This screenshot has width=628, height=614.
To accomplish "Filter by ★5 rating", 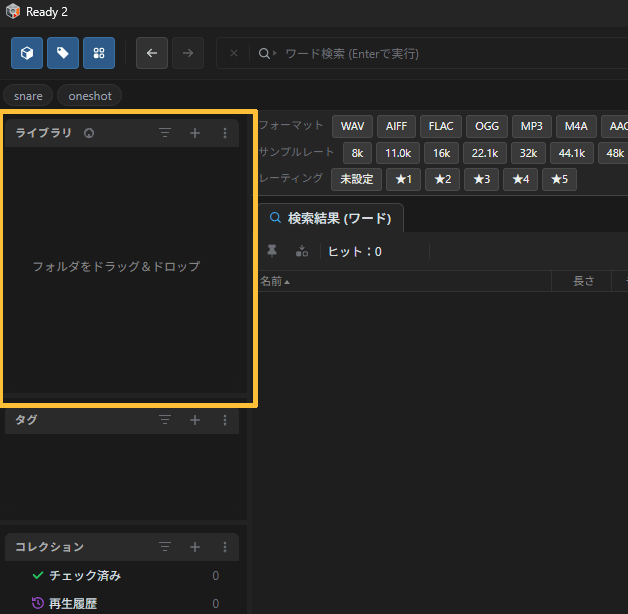I will point(559,179).
